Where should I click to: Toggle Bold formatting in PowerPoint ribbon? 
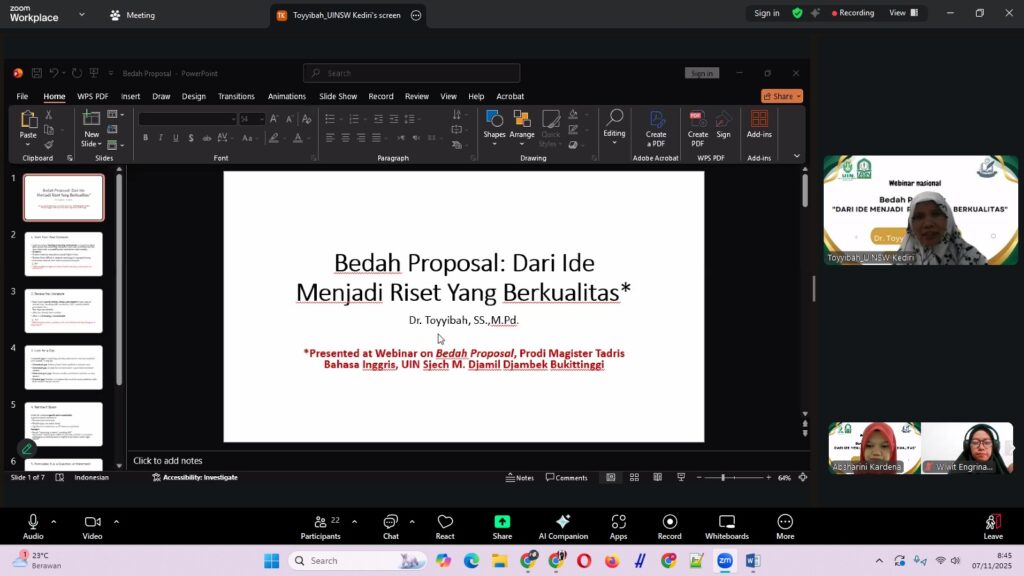click(x=146, y=137)
